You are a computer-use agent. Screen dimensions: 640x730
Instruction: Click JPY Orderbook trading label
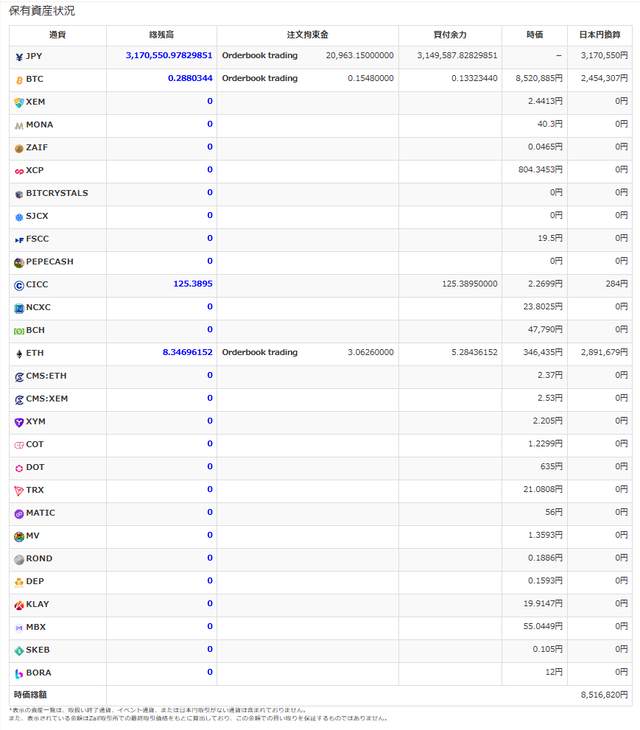coord(260,55)
